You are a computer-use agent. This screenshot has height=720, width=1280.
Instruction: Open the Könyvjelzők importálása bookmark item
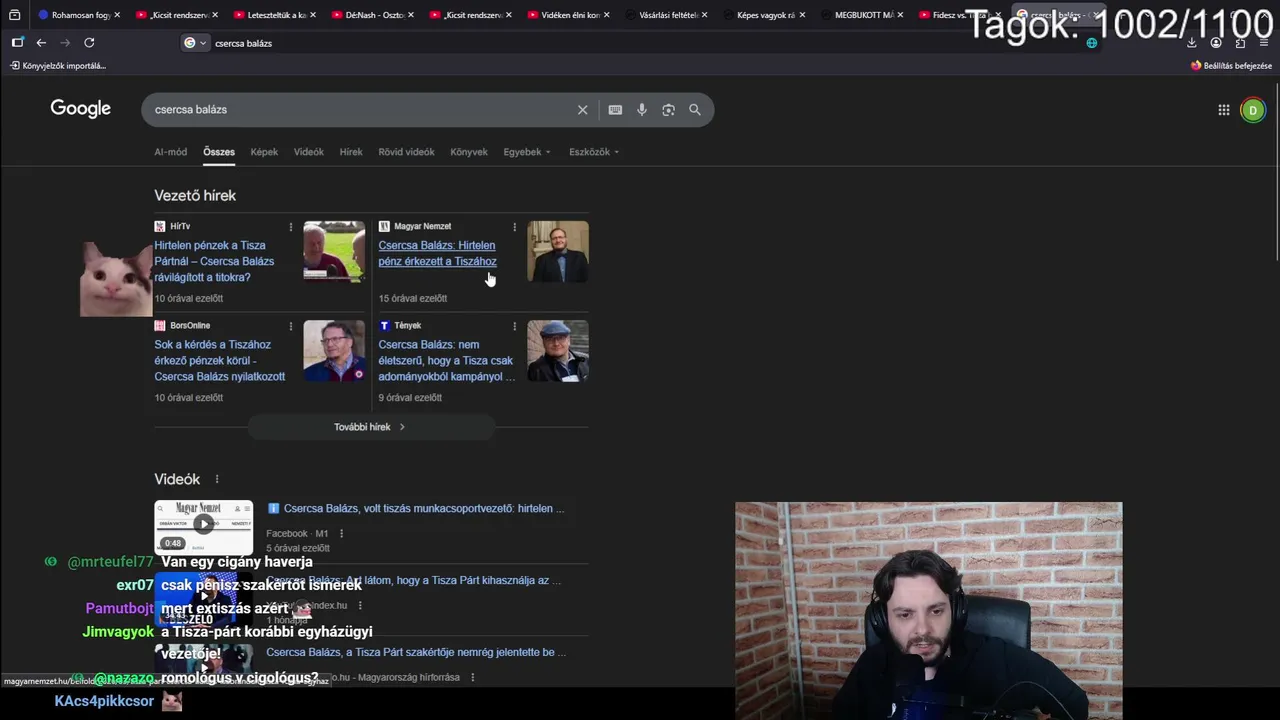pos(58,66)
